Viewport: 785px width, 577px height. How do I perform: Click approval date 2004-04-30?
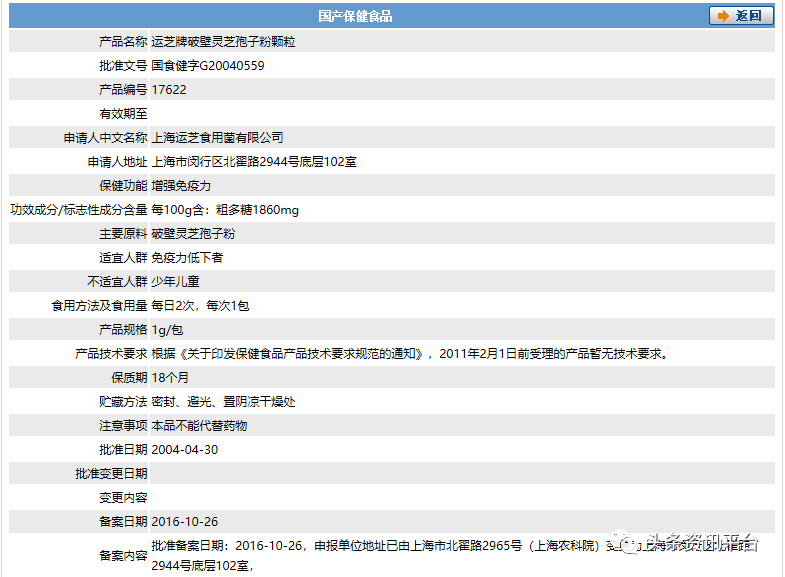[x=184, y=450]
